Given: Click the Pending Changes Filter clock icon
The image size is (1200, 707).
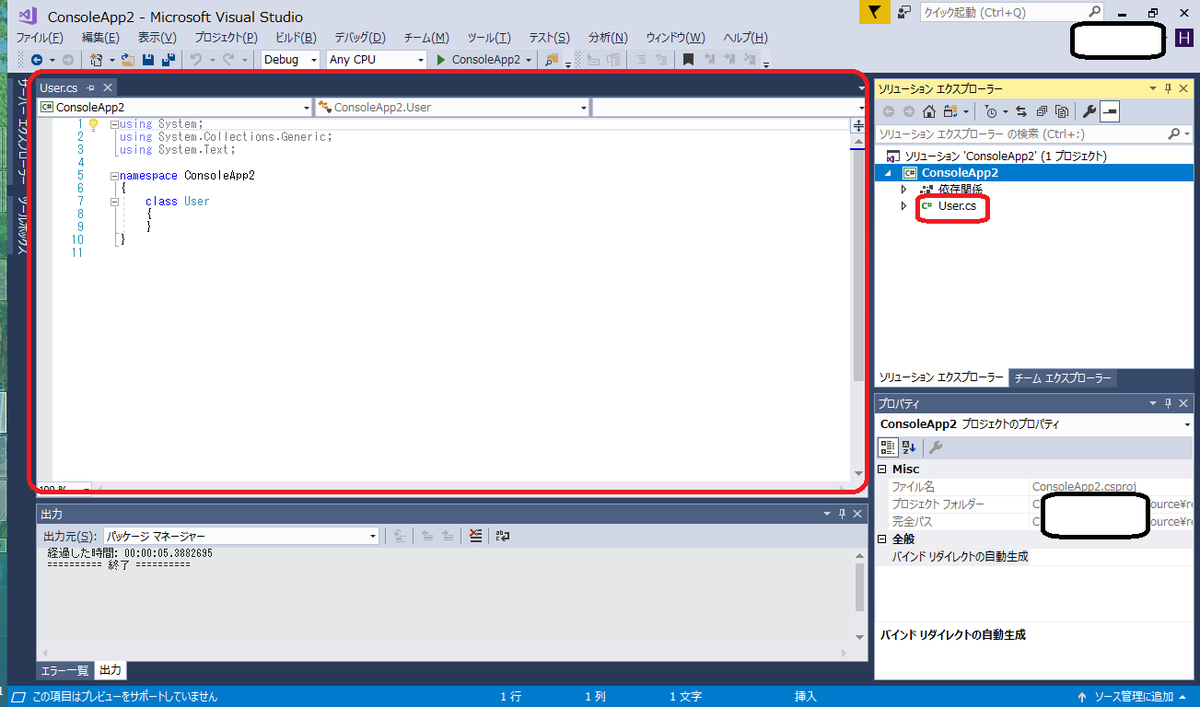Looking at the screenshot, I should [x=991, y=111].
